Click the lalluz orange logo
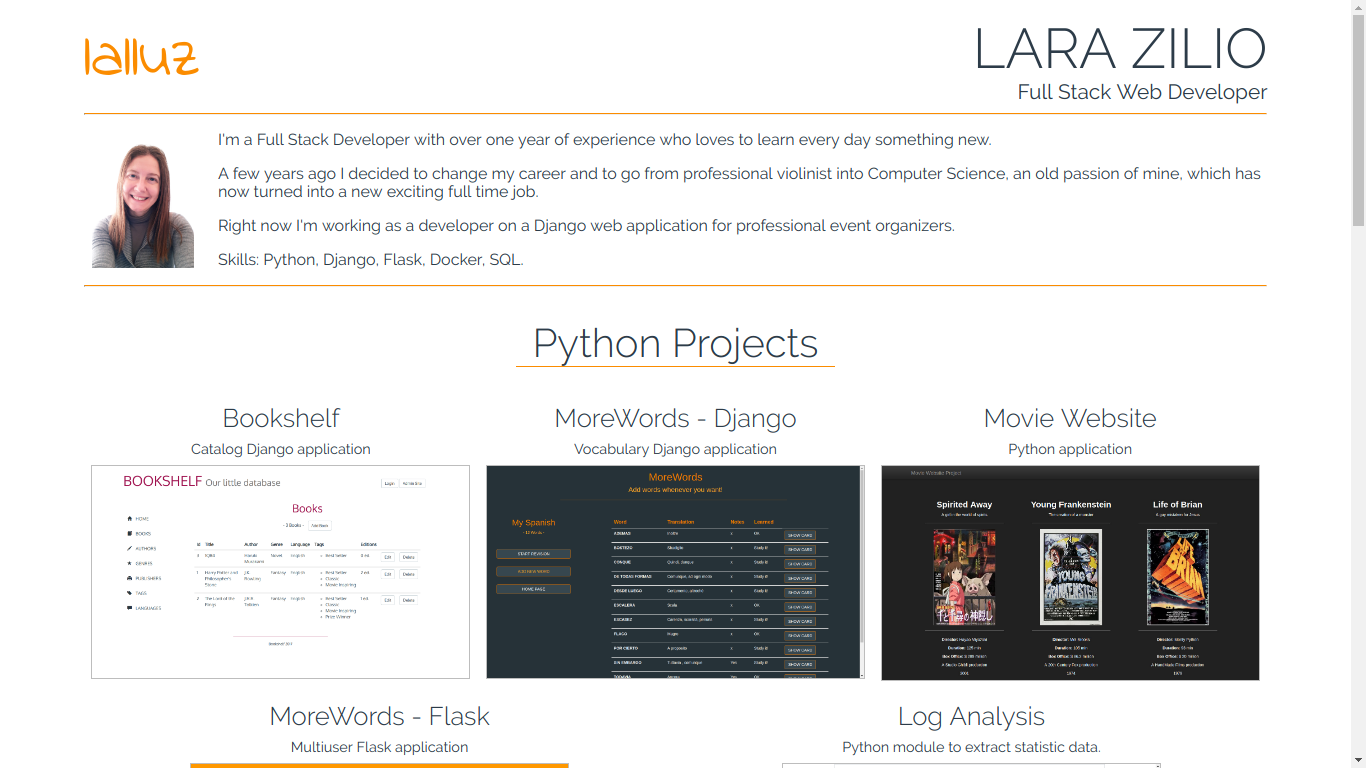Viewport: 1366px width, 768px height. pos(142,57)
